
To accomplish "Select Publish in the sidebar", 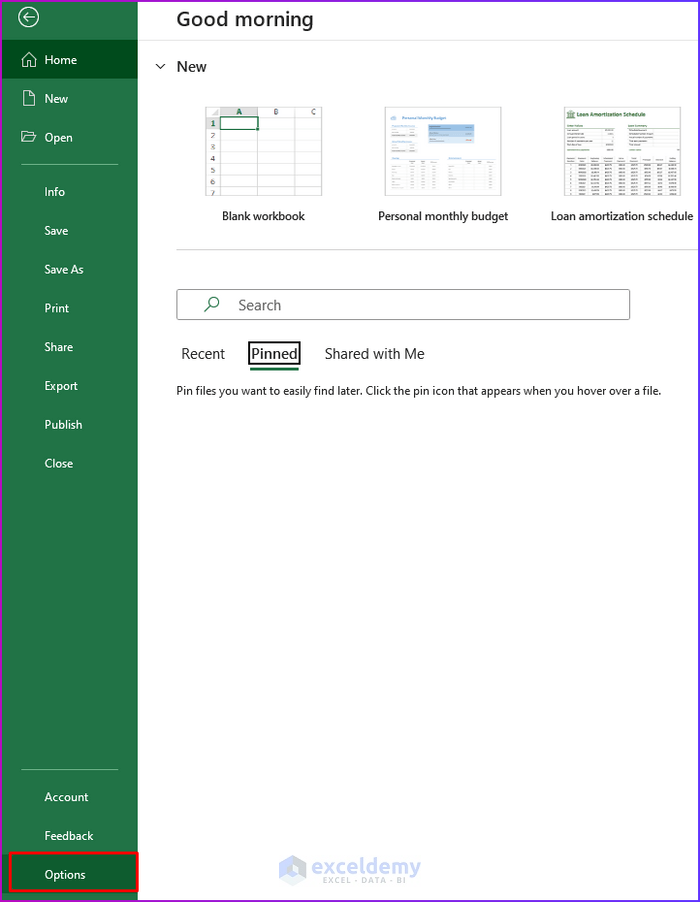I will 63,425.
